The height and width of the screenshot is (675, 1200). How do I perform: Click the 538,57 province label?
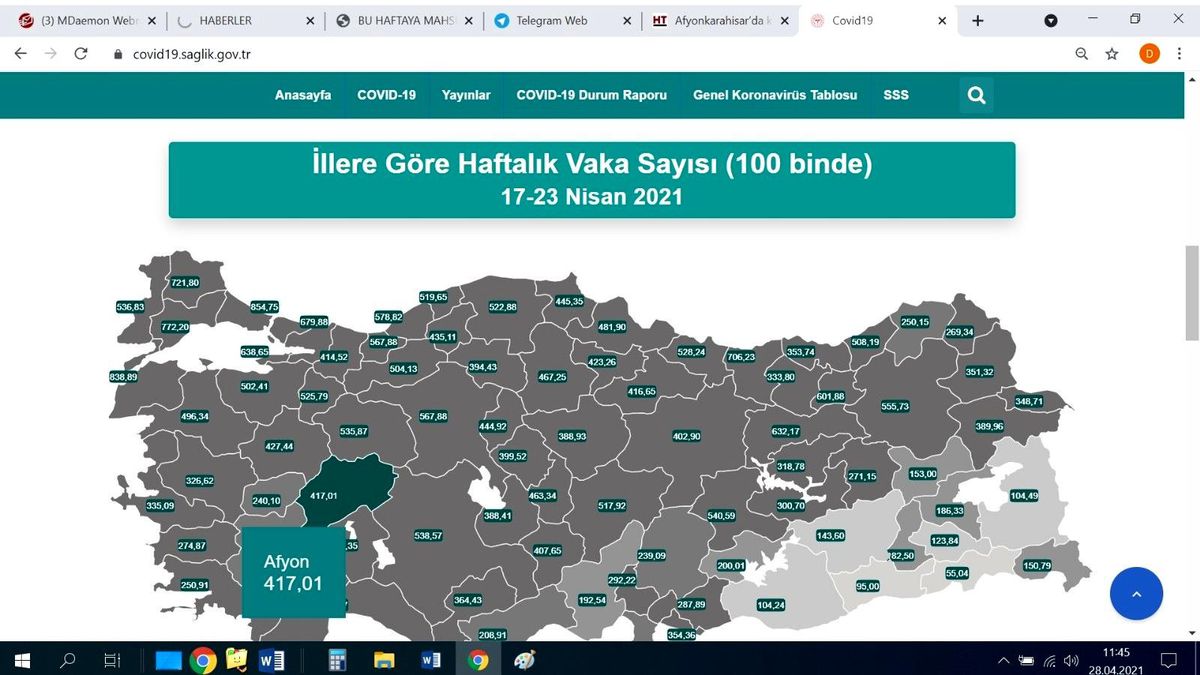pos(428,536)
